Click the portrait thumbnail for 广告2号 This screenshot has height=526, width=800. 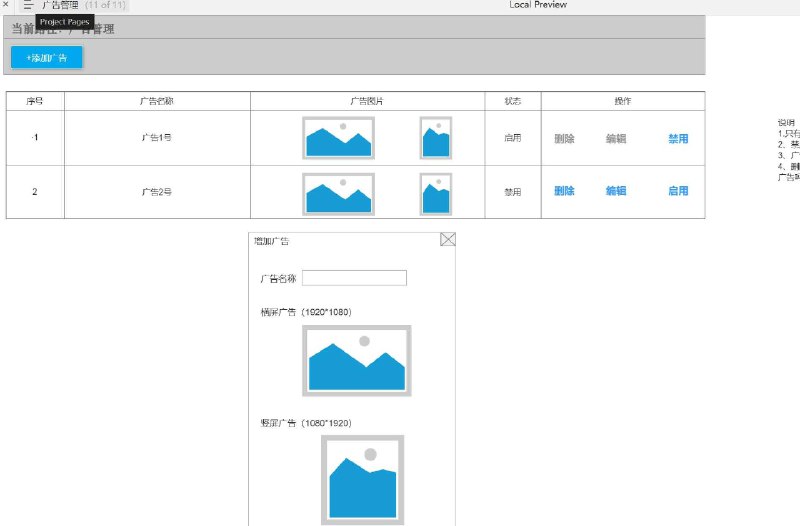(x=436, y=194)
